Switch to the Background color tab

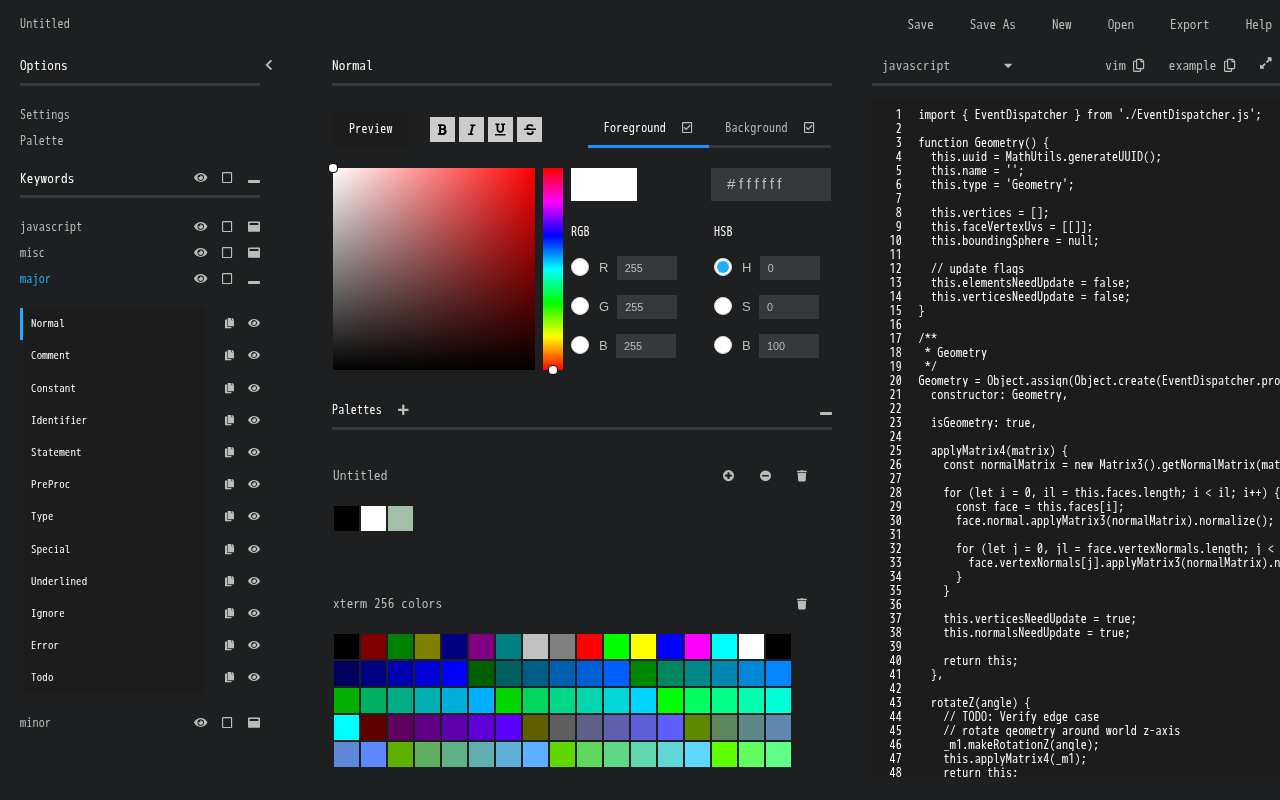point(756,128)
